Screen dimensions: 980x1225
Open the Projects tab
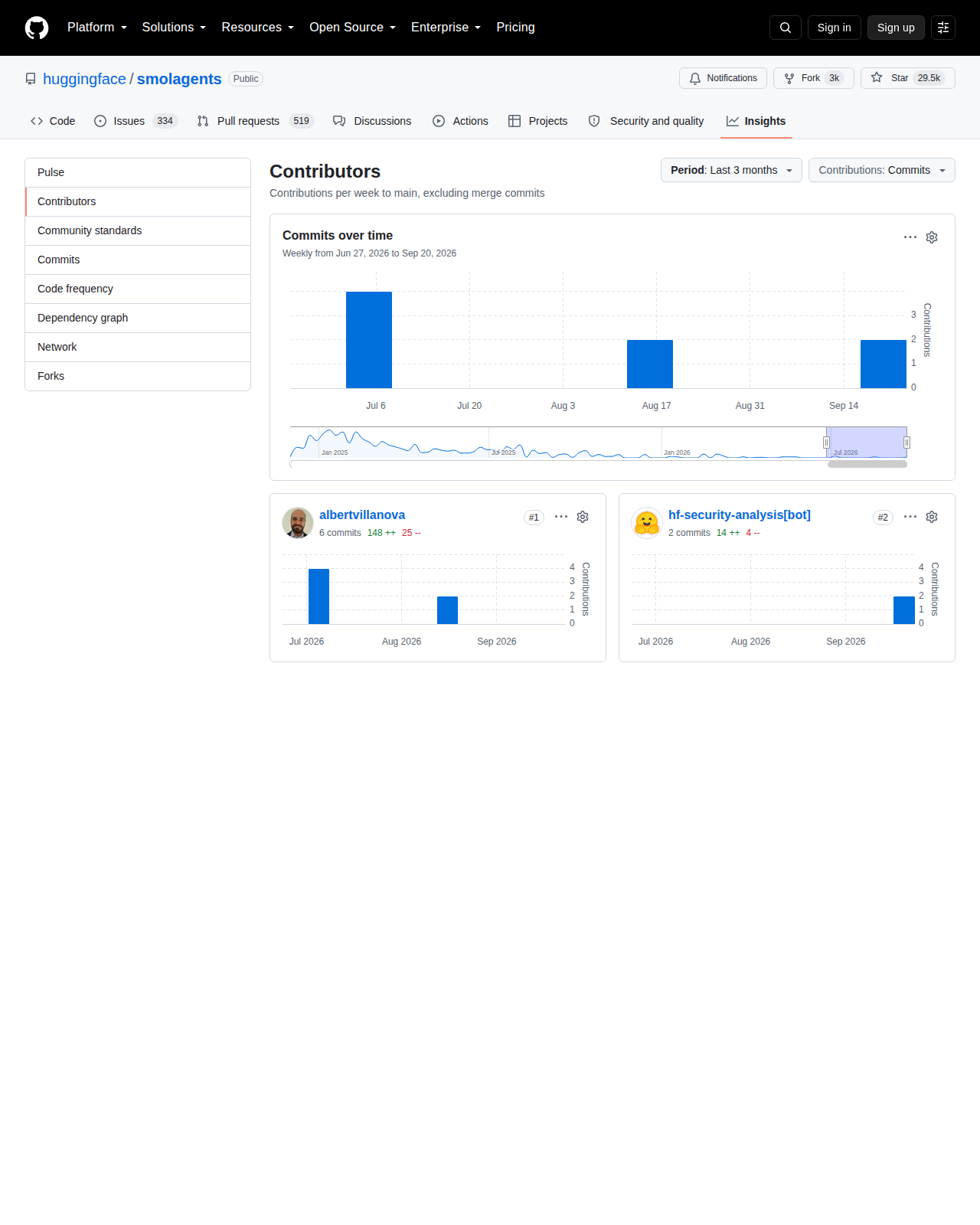[x=537, y=121]
